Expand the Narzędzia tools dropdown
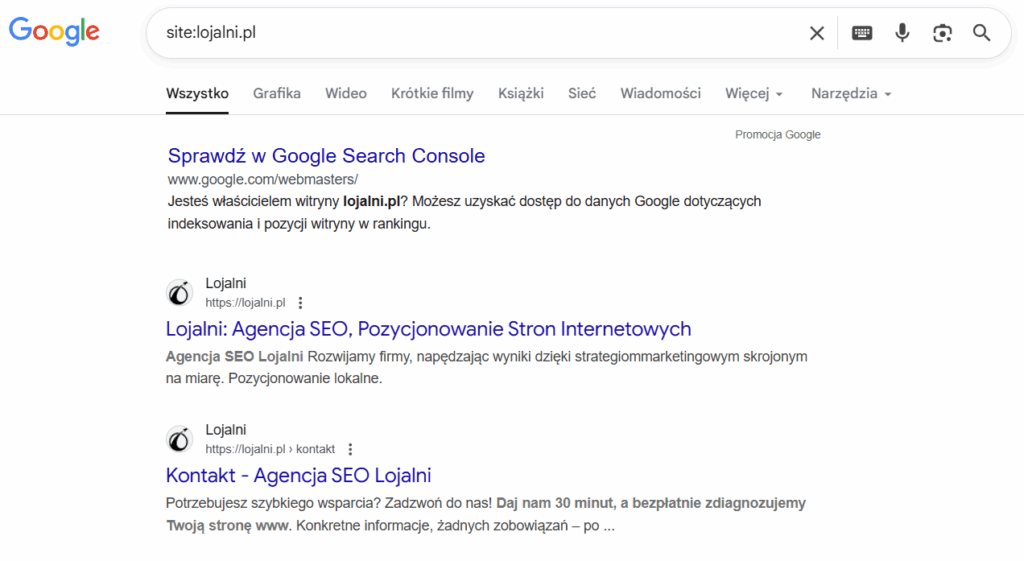Screen dimensions: 1024x561 coord(850,93)
